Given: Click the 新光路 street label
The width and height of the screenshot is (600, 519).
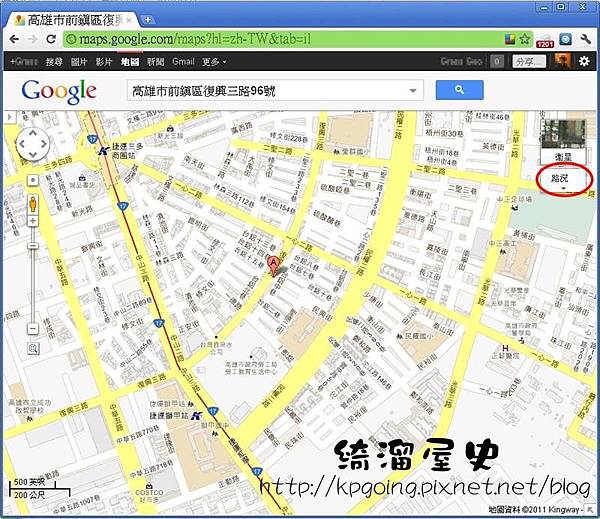Looking at the screenshot, I should [x=82, y=210].
